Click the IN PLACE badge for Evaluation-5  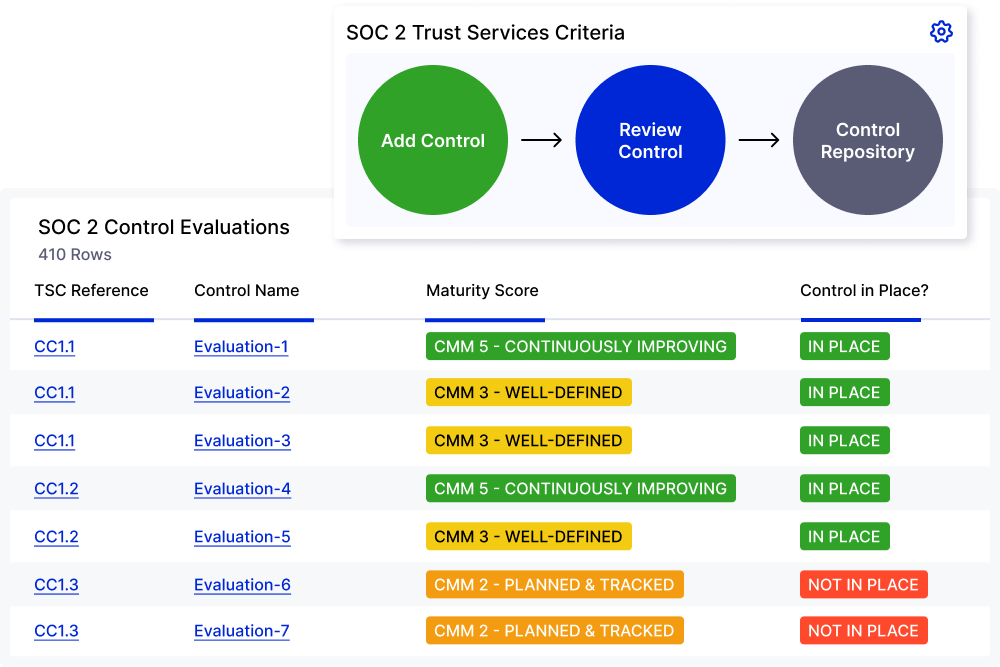coord(844,536)
